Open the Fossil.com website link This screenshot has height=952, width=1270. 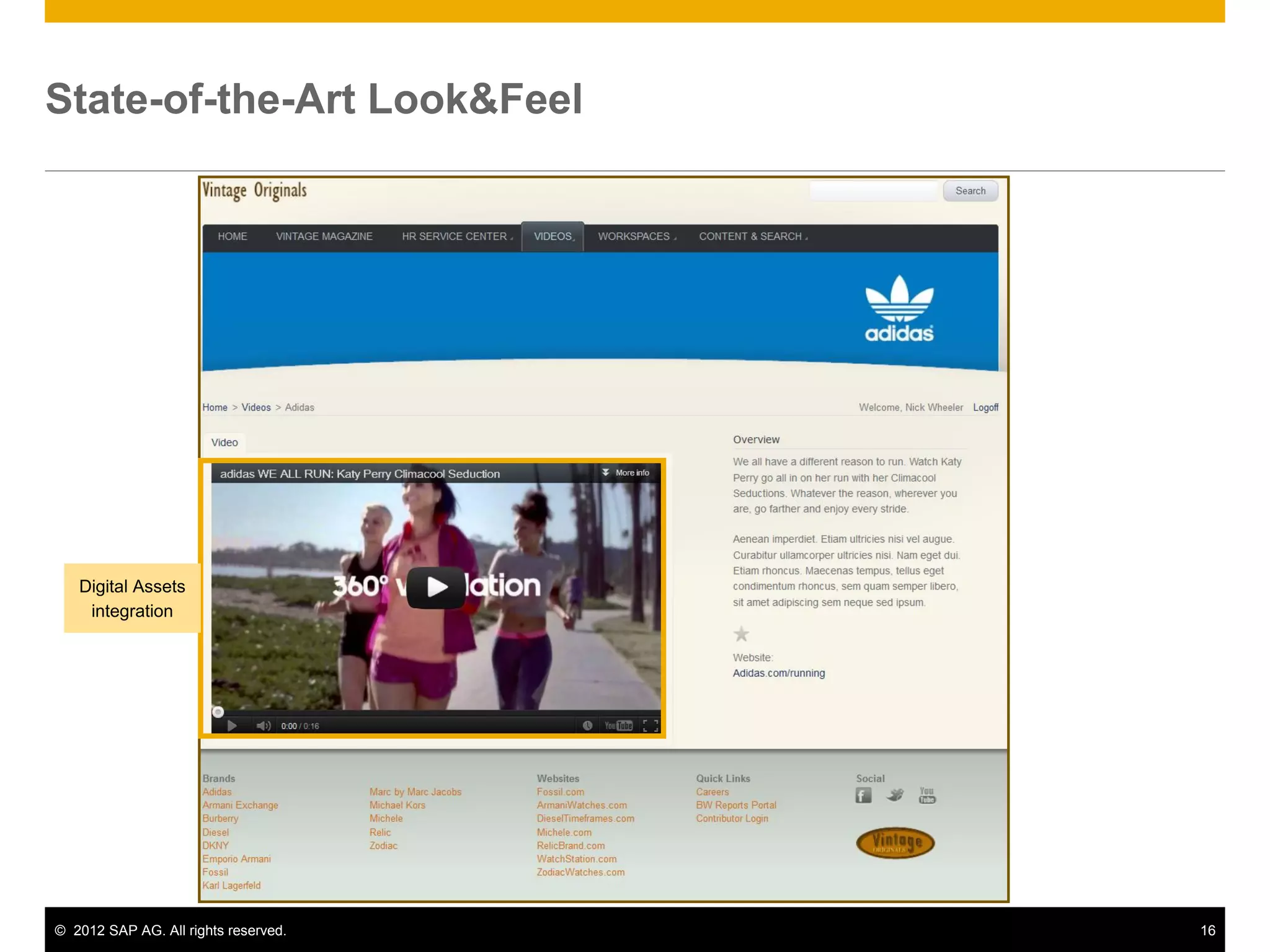pos(561,792)
